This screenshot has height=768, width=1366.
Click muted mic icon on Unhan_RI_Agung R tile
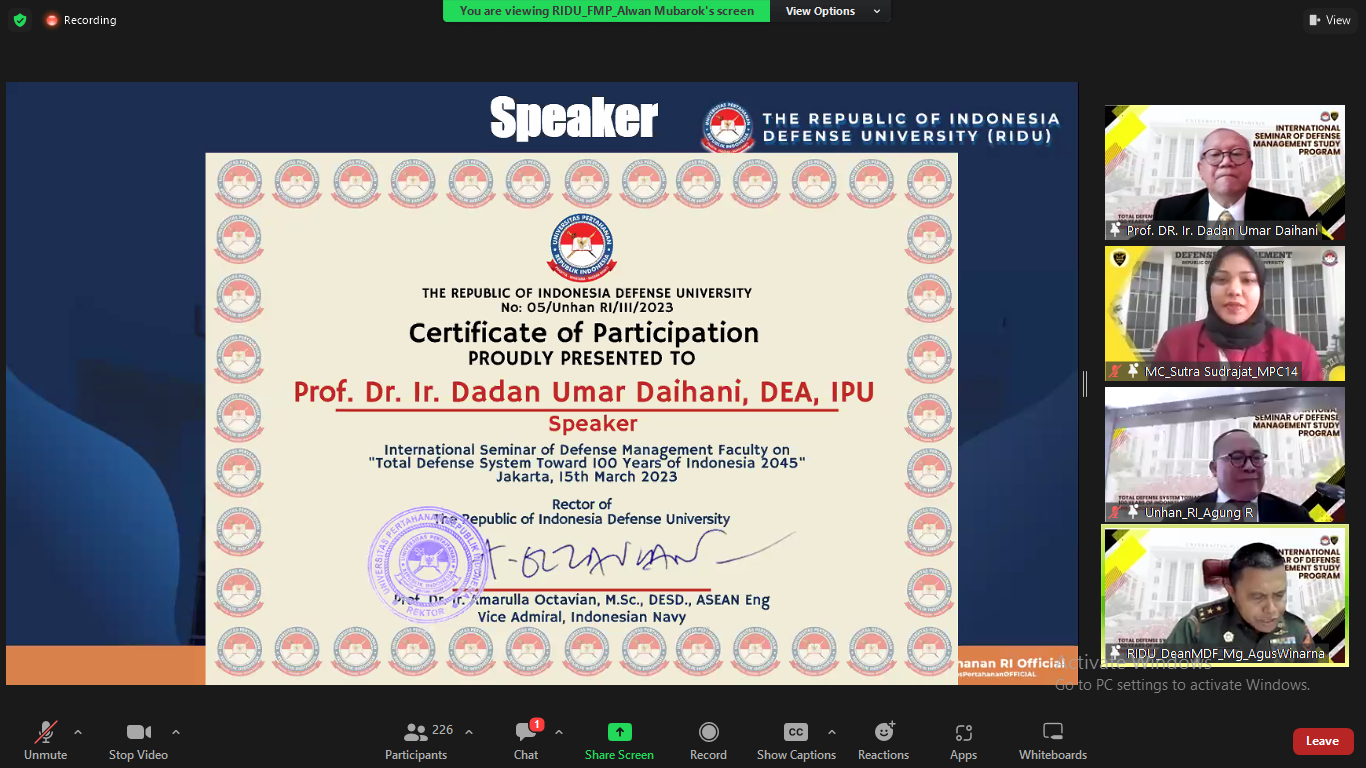pyautogui.click(x=1116, y=512)
